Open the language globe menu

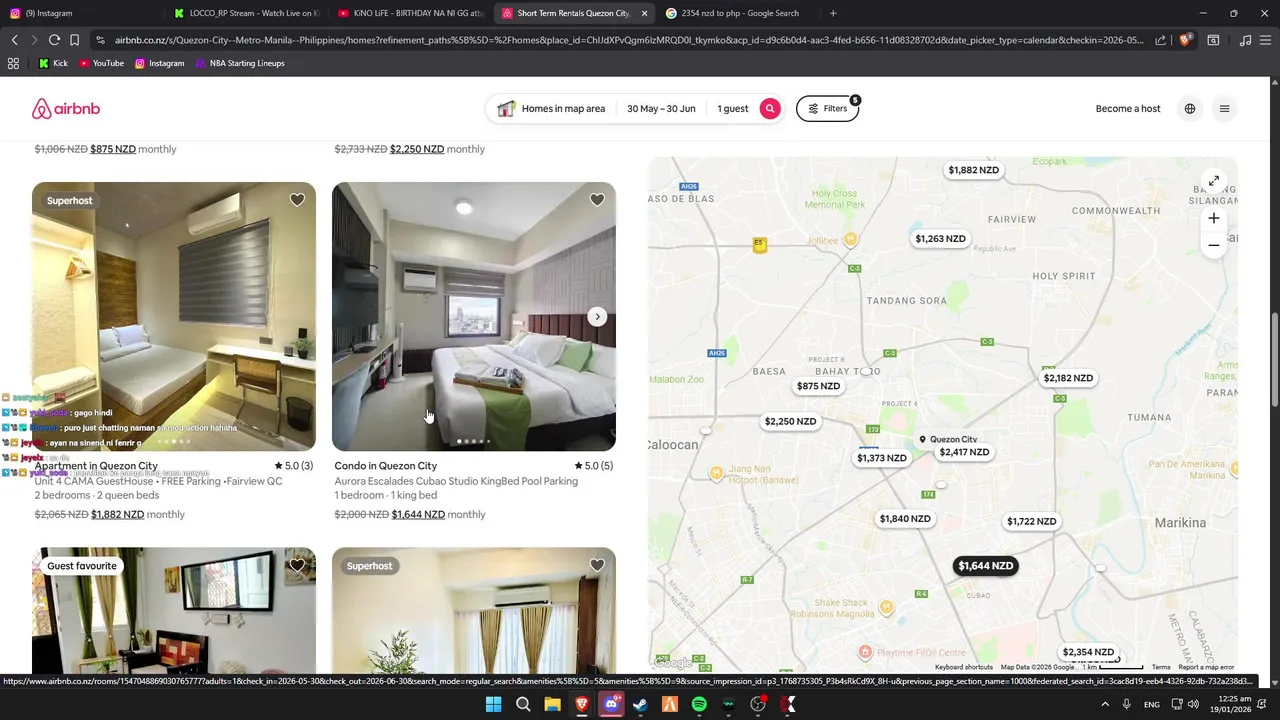click(1190, 109)
